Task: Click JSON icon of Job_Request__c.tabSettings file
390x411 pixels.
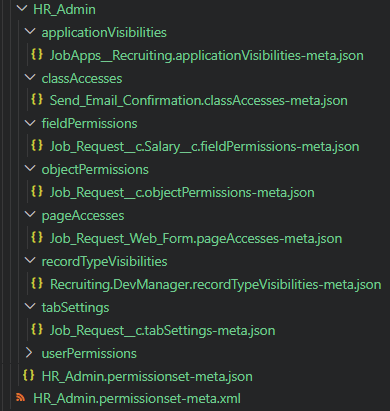Action: point(37,329)
